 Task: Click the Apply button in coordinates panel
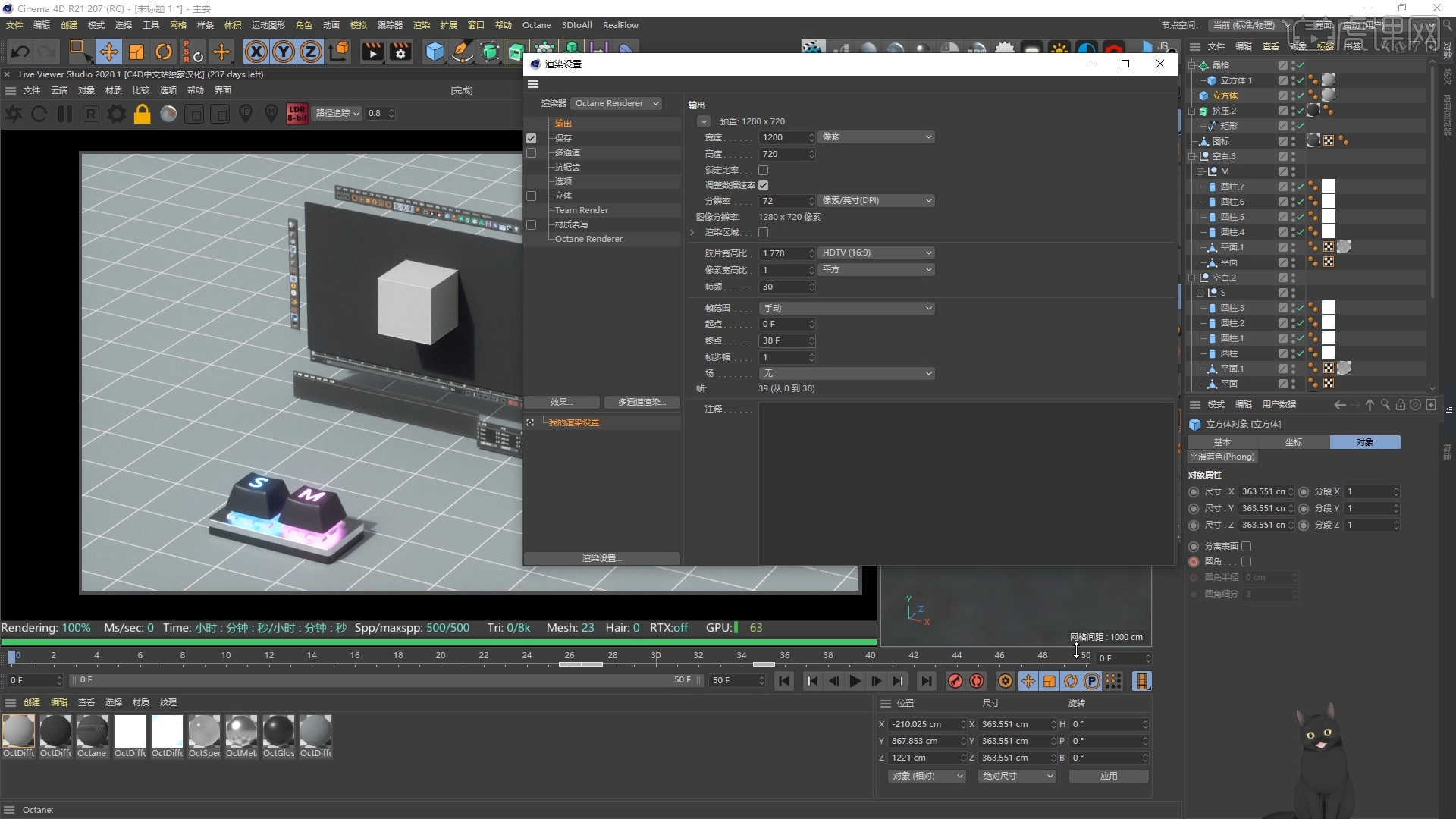1109,776
